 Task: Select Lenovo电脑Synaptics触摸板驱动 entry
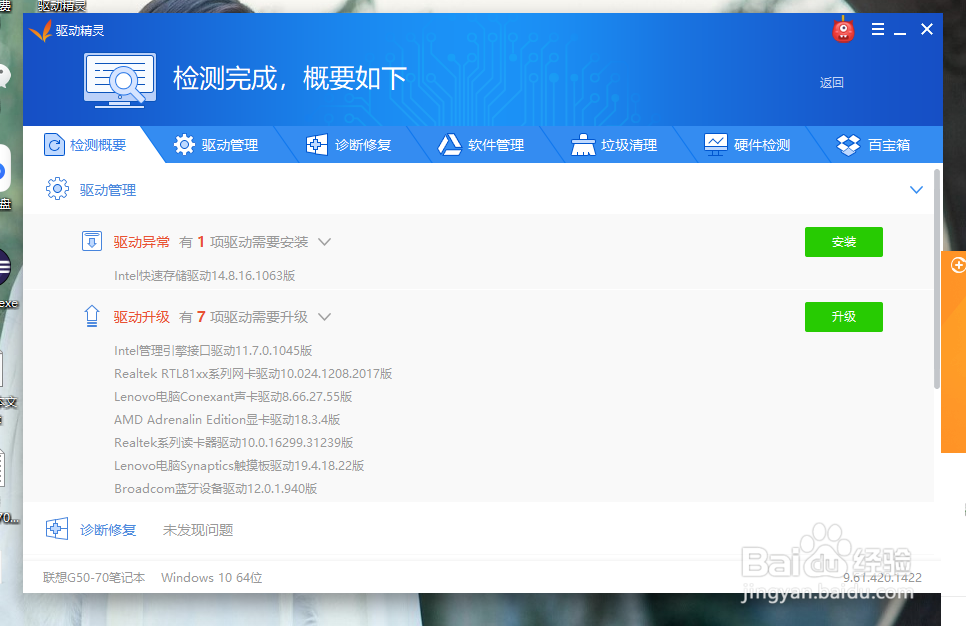239,465
